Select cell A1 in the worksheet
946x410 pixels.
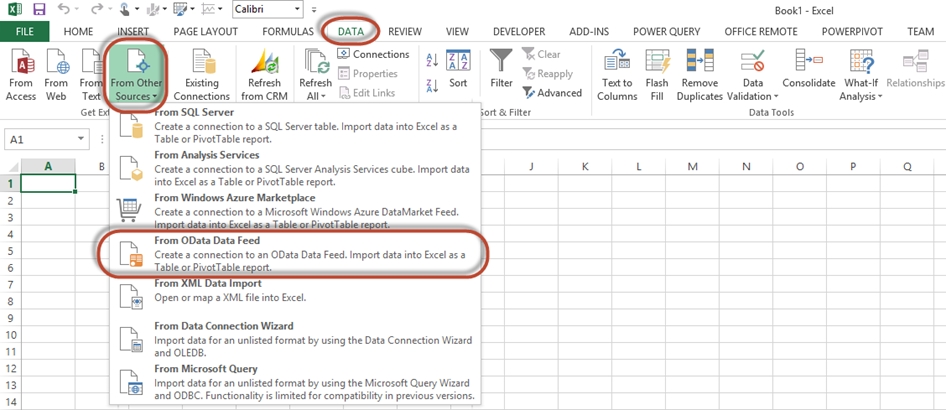(x=48, y=183)
